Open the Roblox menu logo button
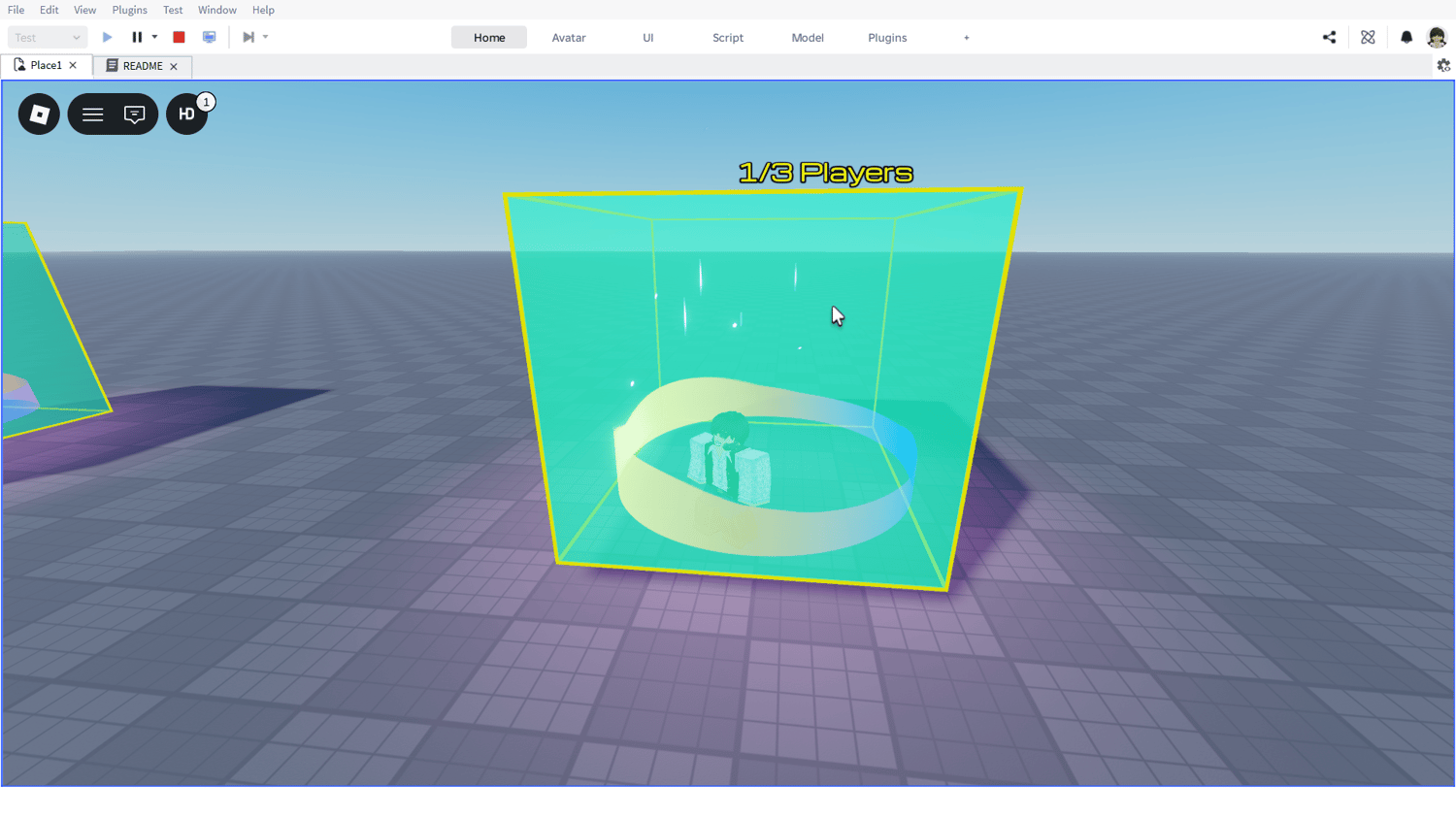The height and width of the screenshot is (818, 1456). tap(39, 115)
